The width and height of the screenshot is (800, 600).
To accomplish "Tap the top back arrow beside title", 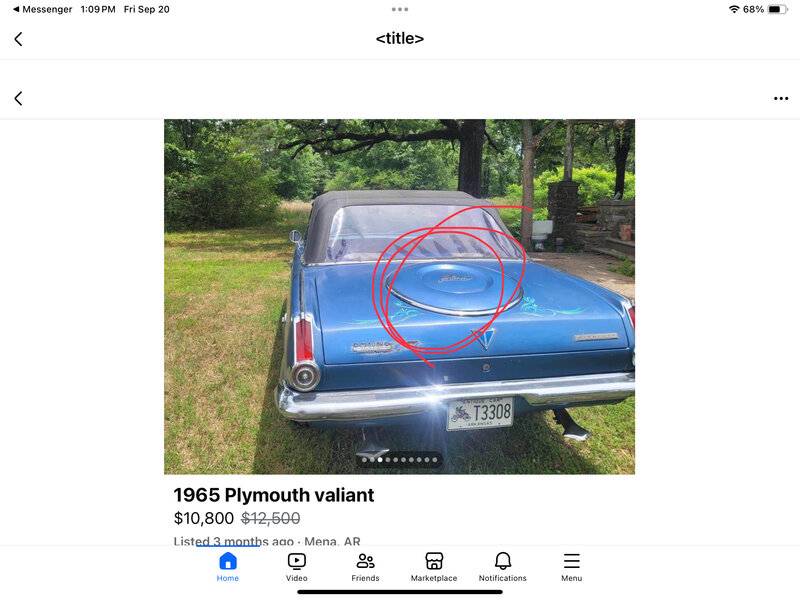I will (x=18, y=39).
